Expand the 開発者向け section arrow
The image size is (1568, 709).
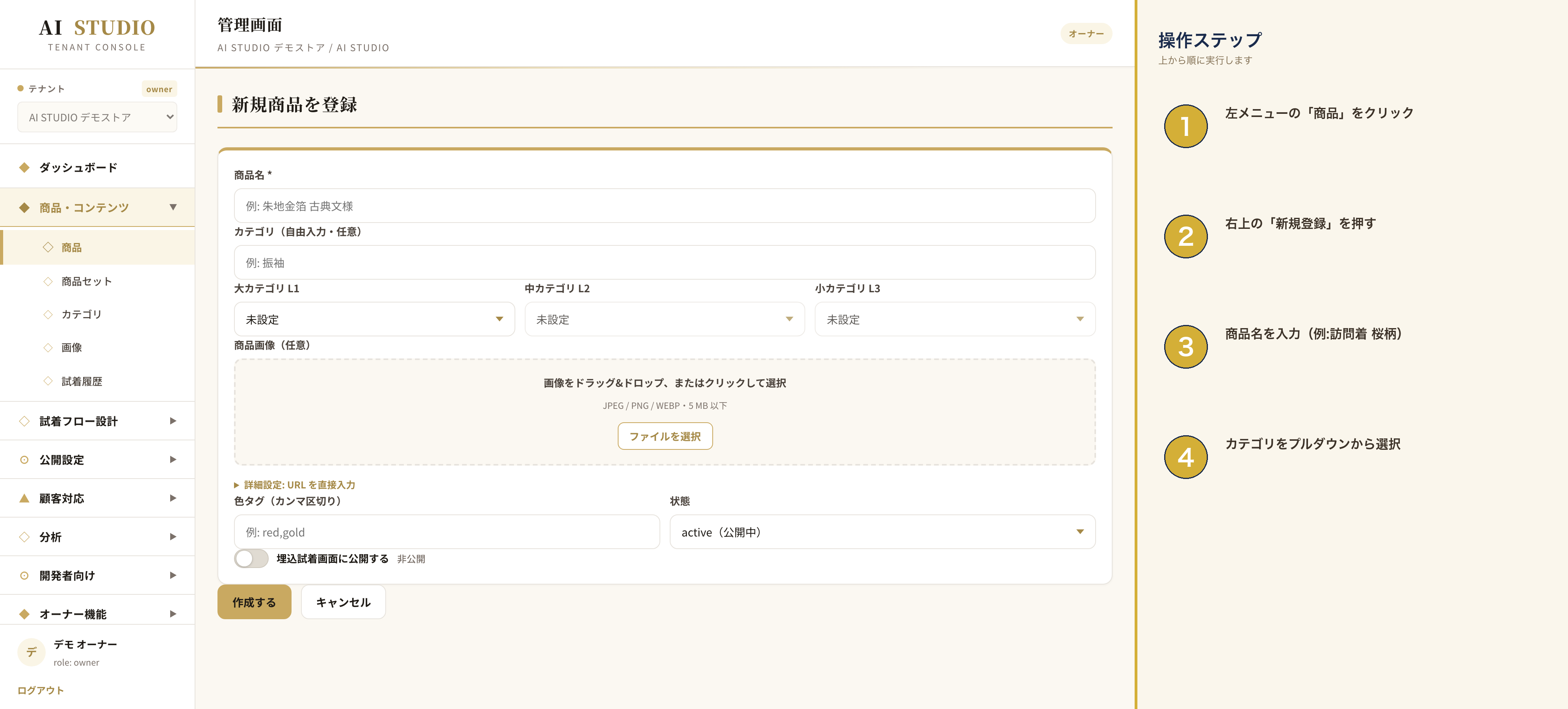(173, 575)
